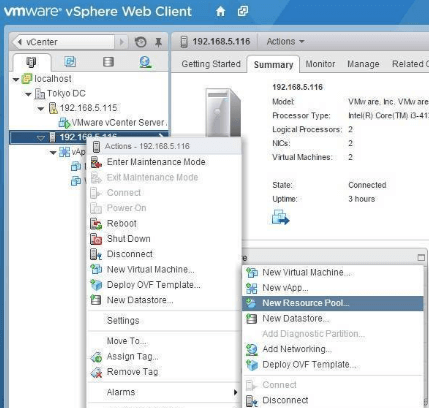Click the Assign Tag menu icon

pos(96,357)
